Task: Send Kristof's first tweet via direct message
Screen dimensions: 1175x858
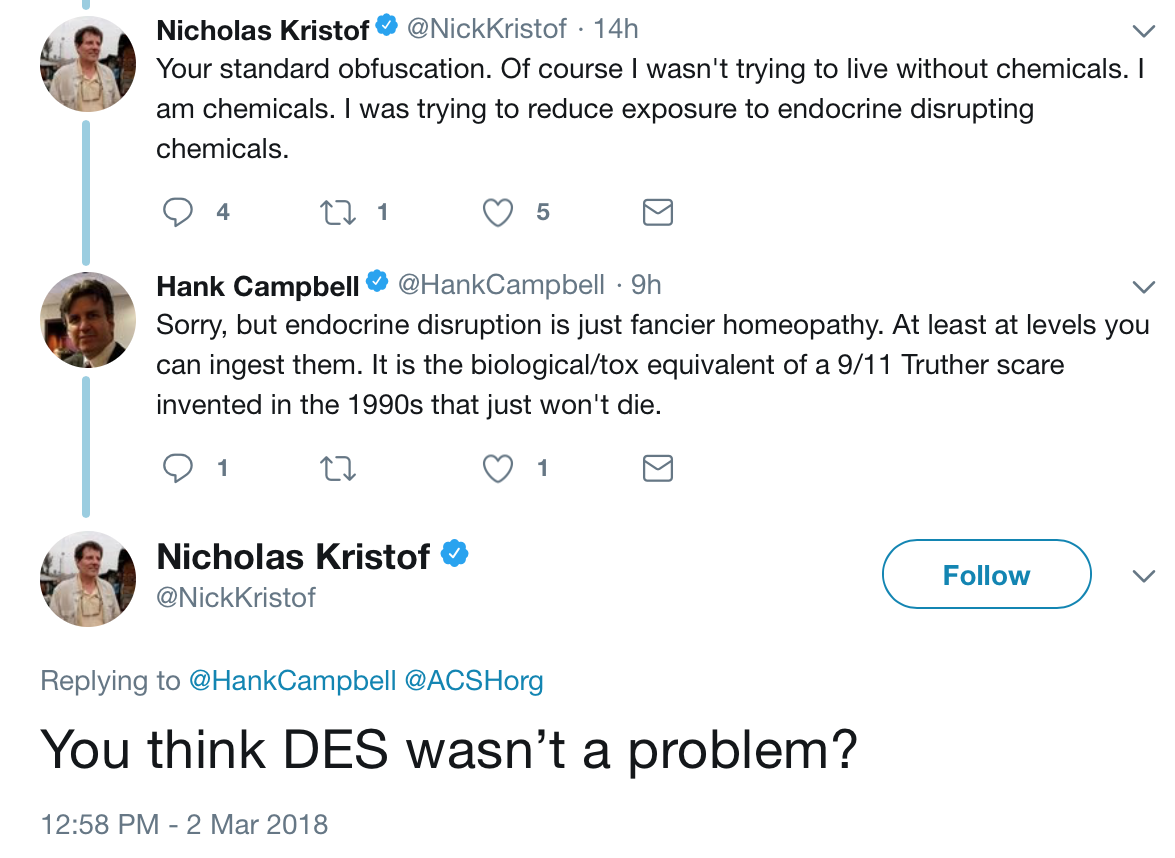Action: pyautogui.click(x=657, y=212)
